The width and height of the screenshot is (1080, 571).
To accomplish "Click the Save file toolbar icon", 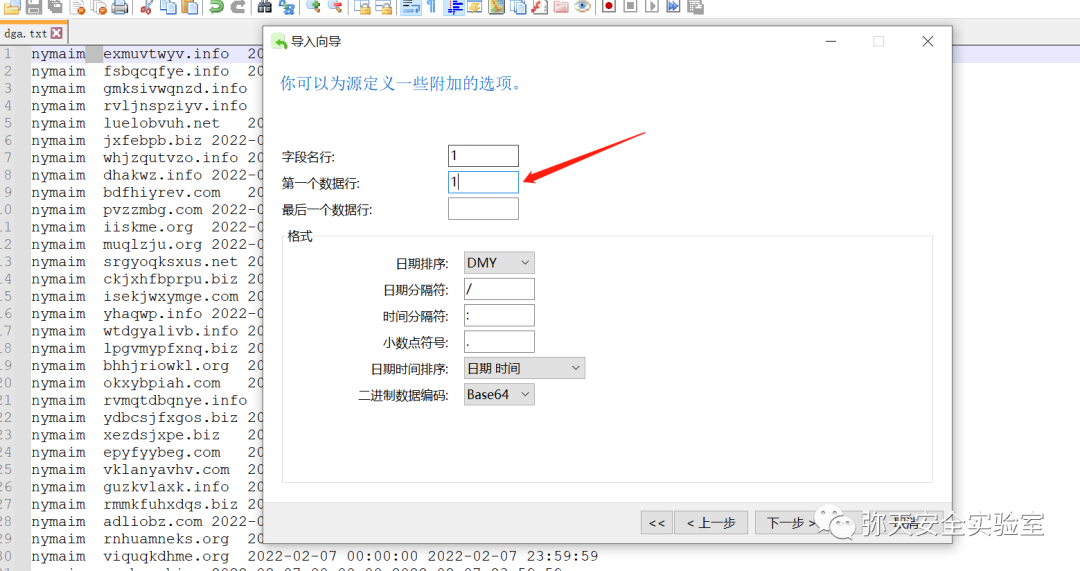I will pos(34,7).
